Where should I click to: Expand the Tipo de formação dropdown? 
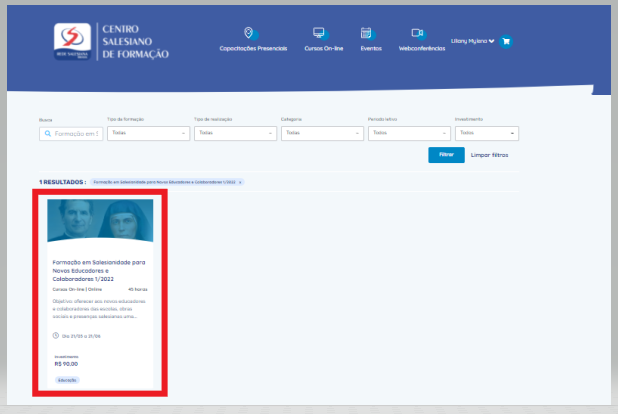coord(146,133)
